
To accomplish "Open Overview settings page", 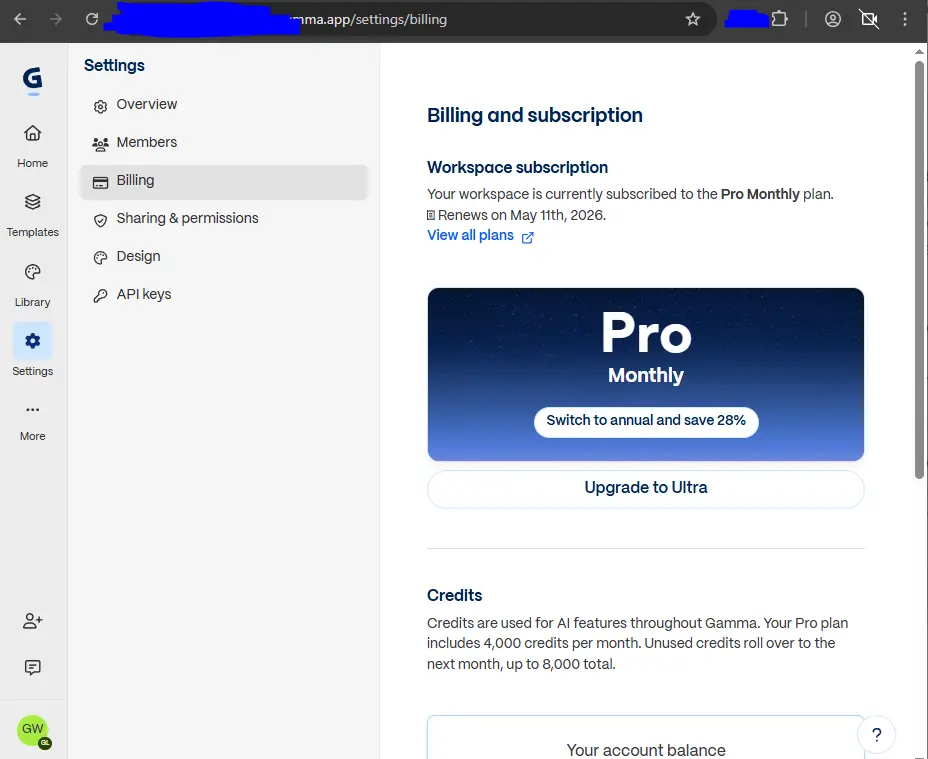I will 224,105.
